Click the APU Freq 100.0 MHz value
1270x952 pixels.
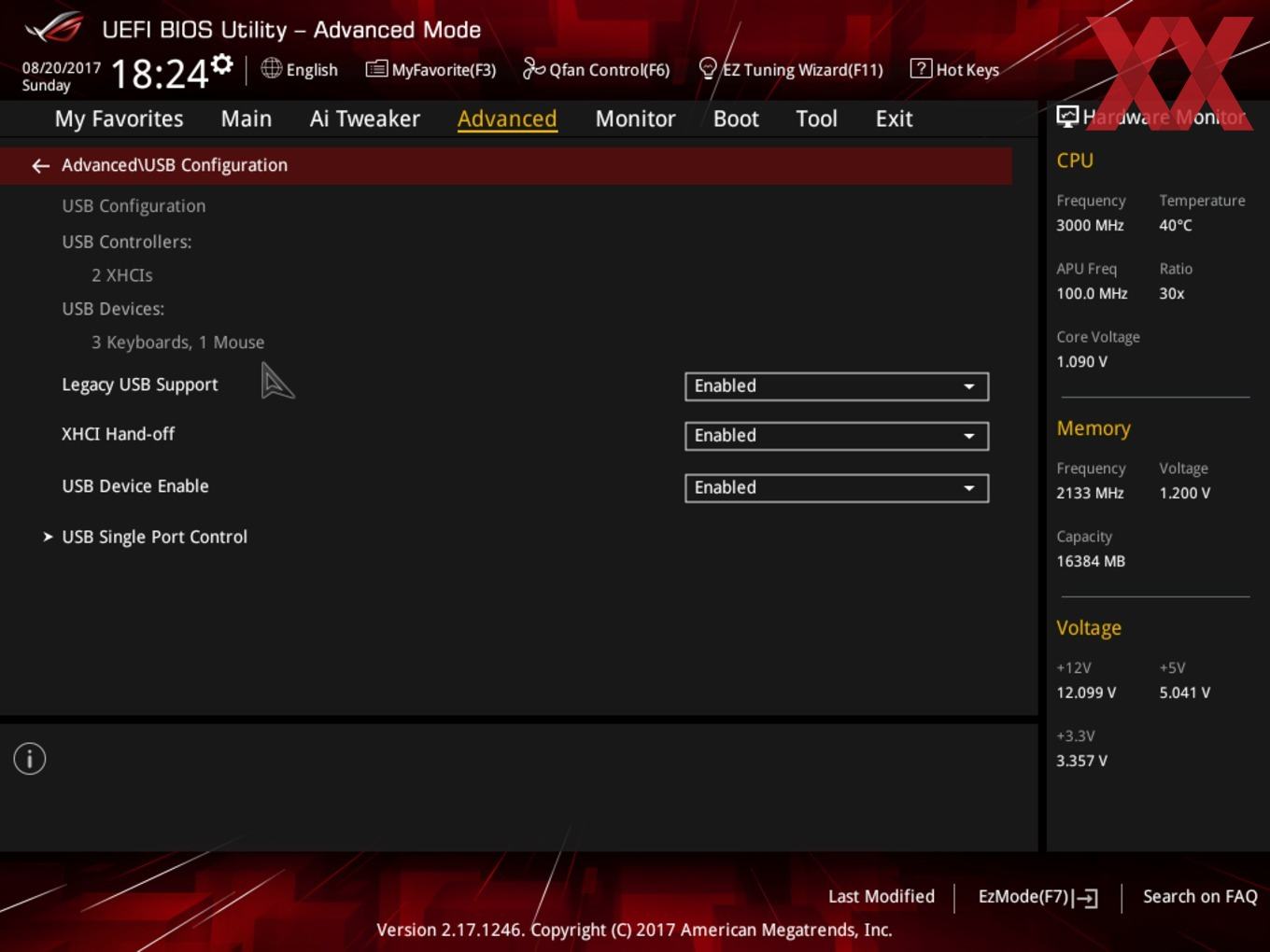click(x=1092, y=294)
